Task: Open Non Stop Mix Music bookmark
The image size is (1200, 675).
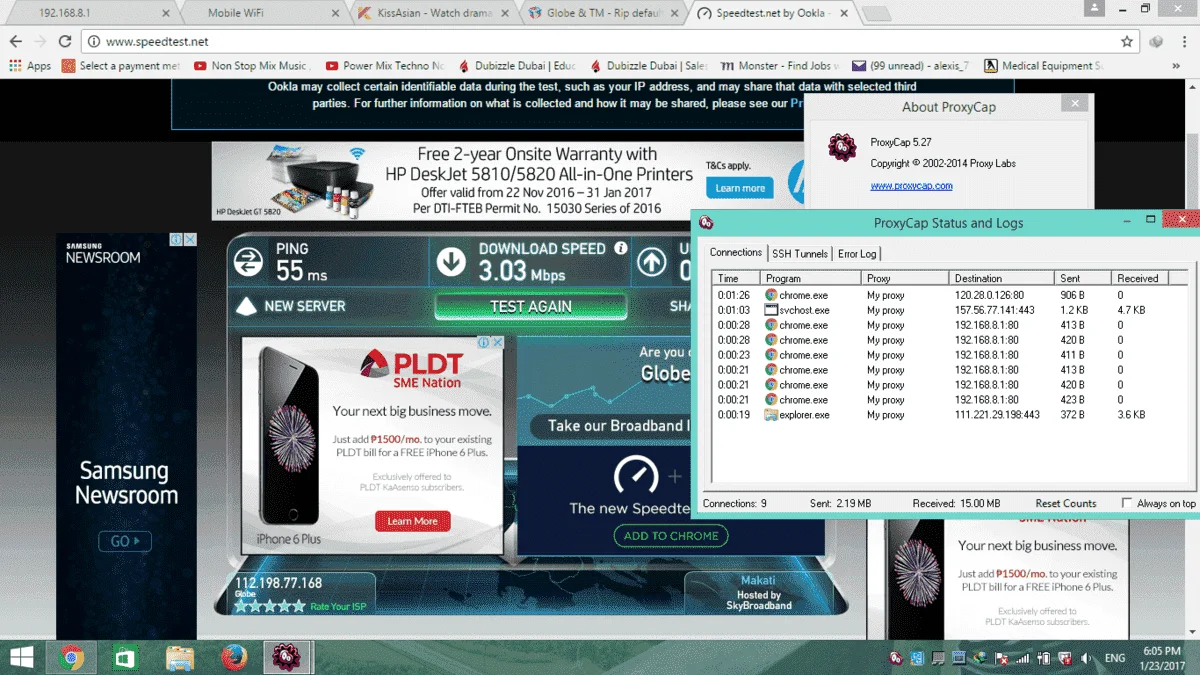Action: [251, 66]
